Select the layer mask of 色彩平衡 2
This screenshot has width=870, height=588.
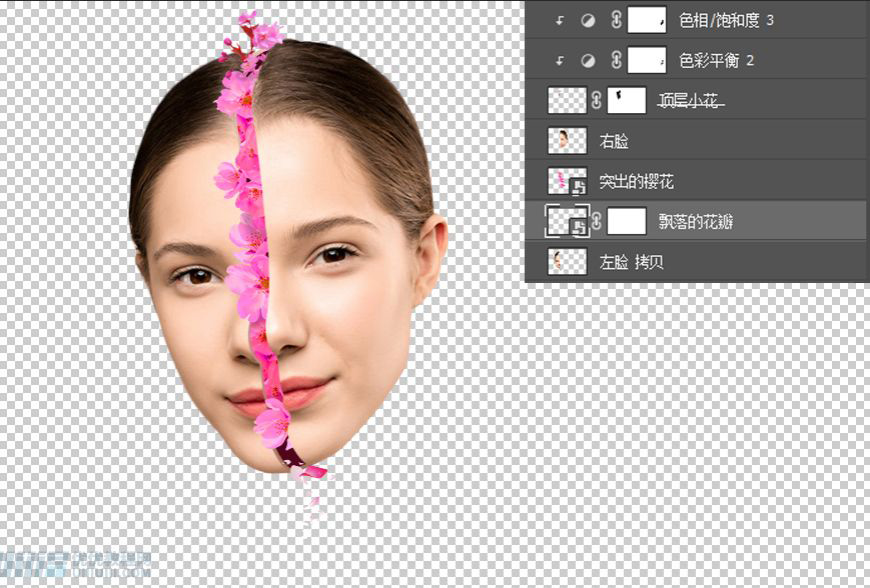point(646,60)
